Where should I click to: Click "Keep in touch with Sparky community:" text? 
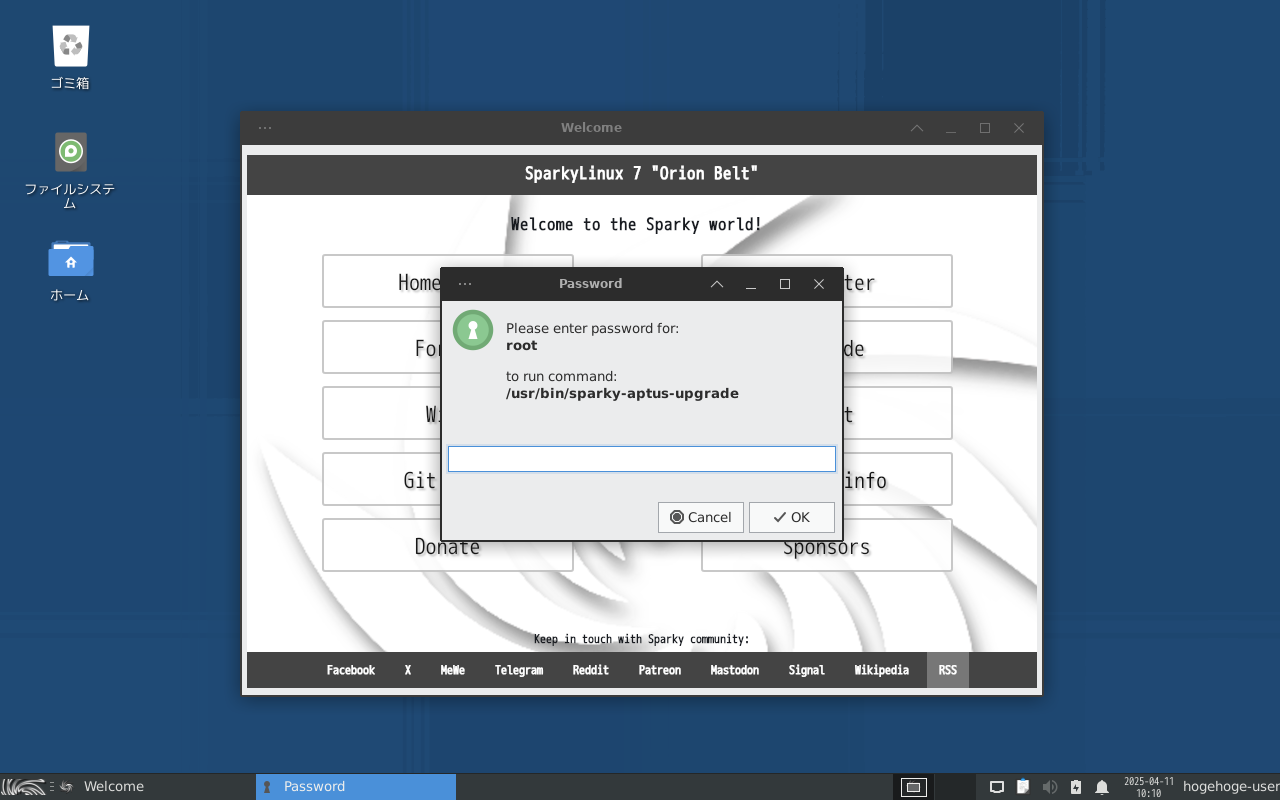641,639
